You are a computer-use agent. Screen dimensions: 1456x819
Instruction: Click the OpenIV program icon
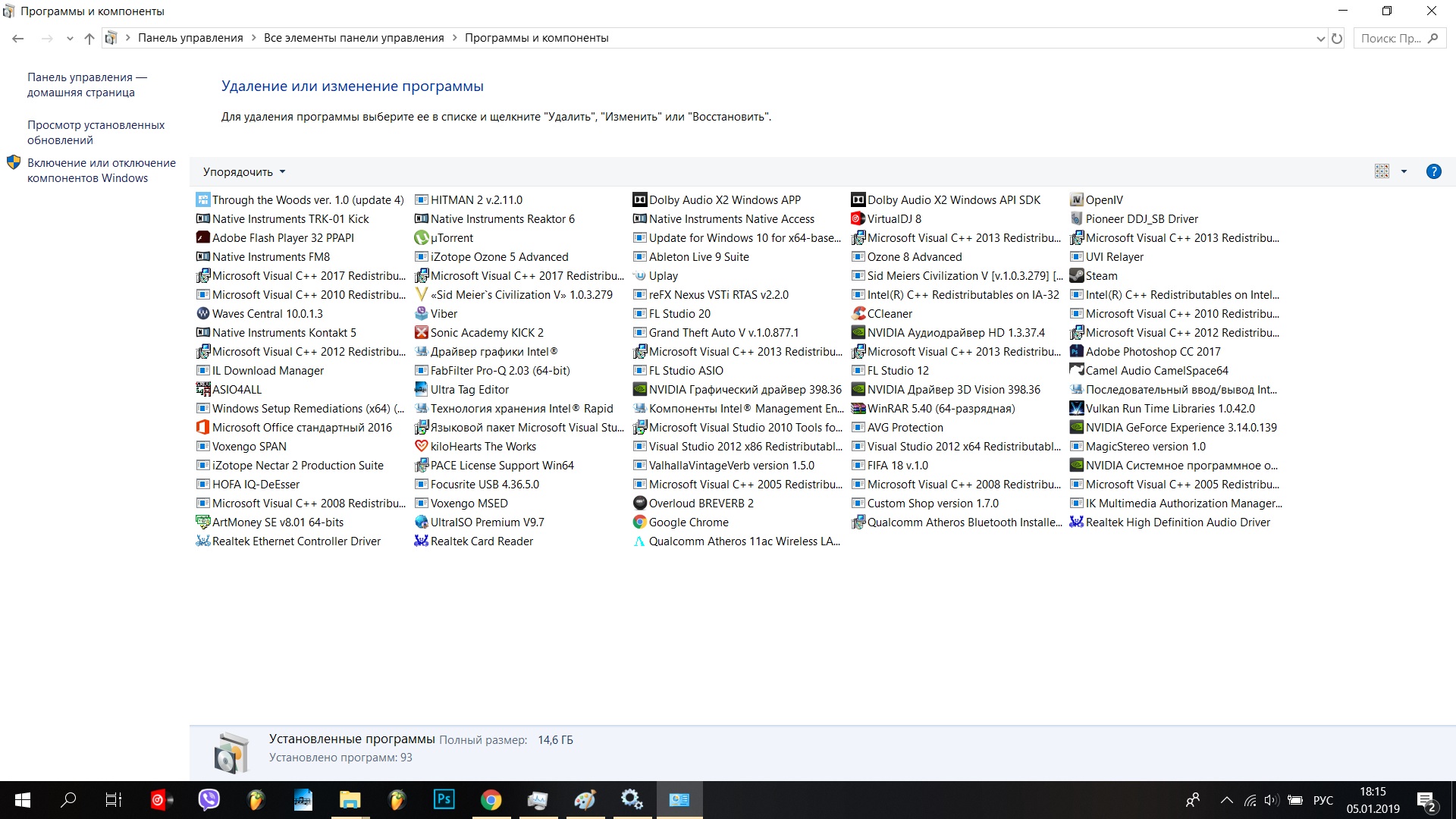[x=1077, y=200]
